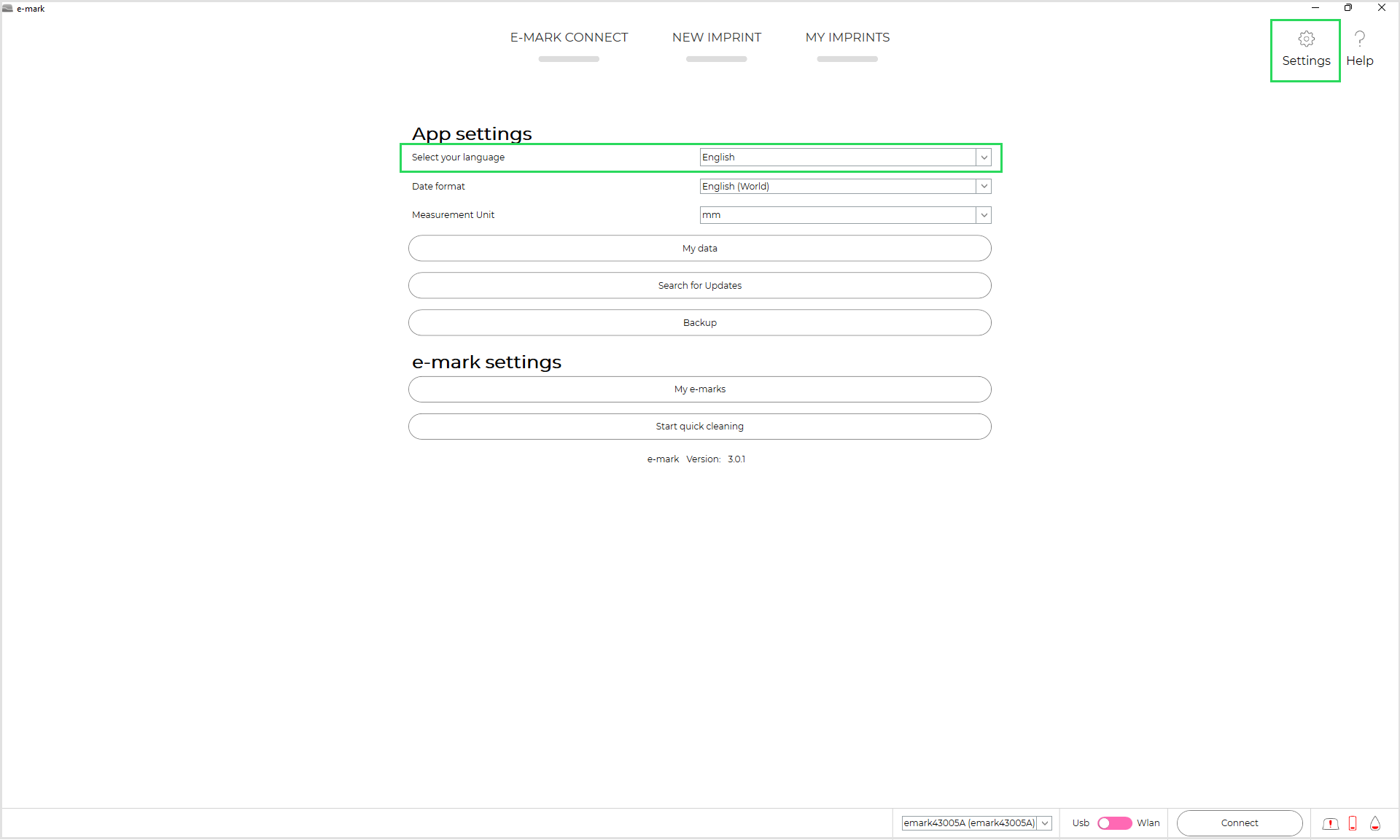Click the red battery status icon

pos(1353,823)
